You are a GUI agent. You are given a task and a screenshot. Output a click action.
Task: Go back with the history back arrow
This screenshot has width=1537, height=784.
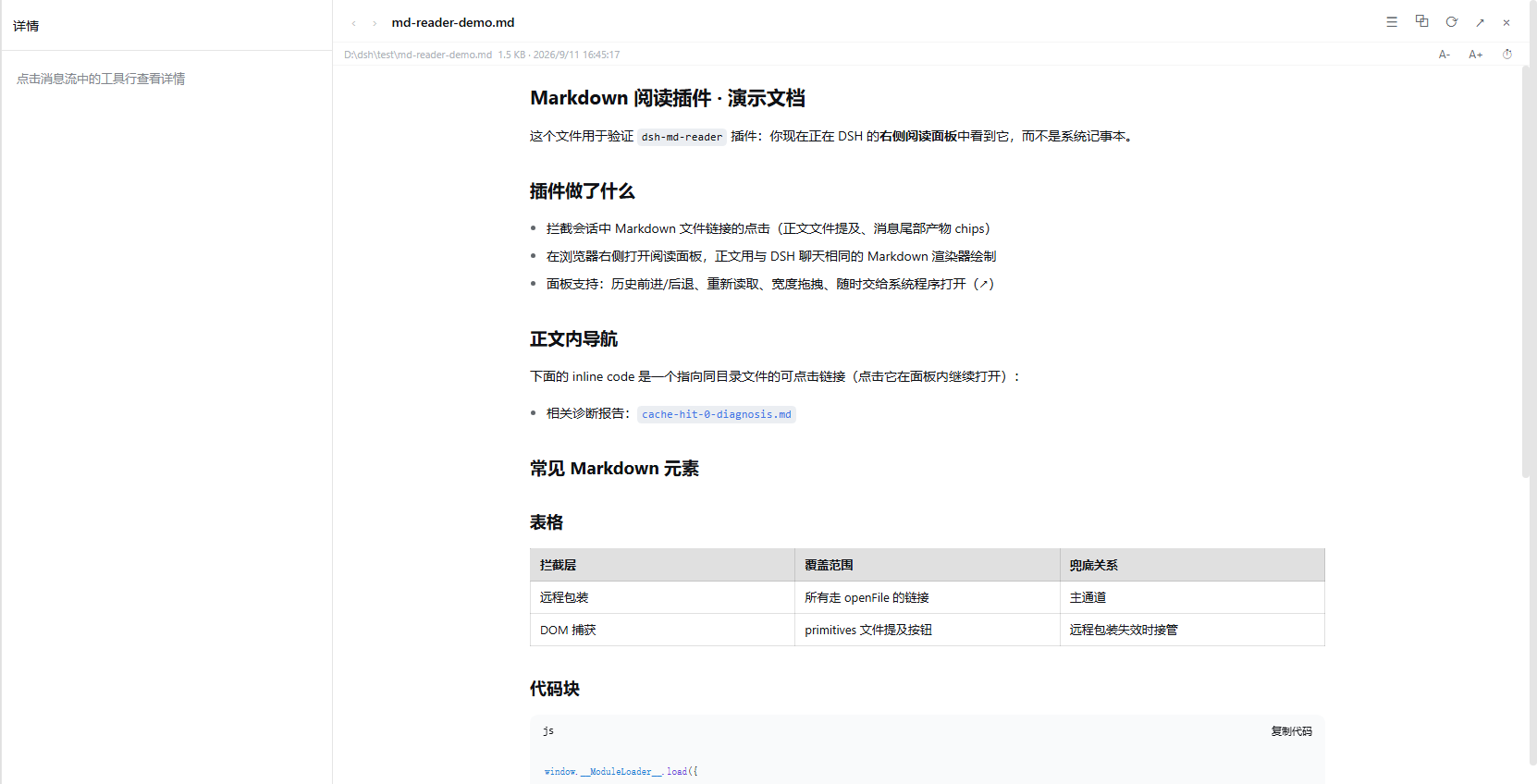coord(354,23)
